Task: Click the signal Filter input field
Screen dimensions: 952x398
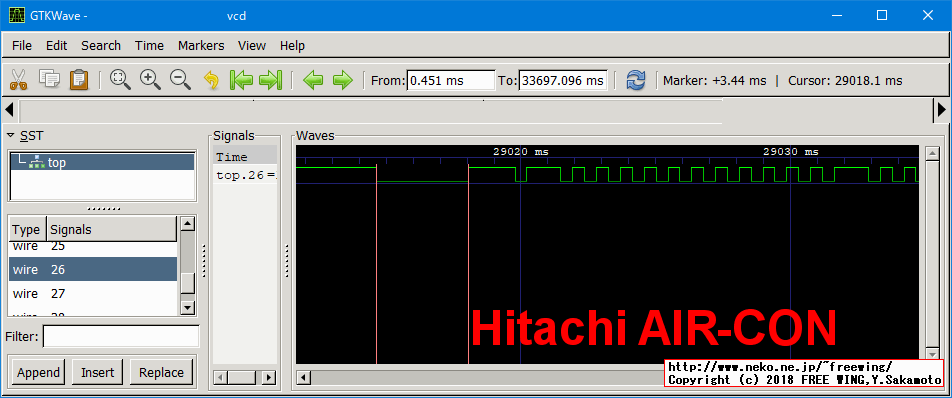Action: (121, 336)
